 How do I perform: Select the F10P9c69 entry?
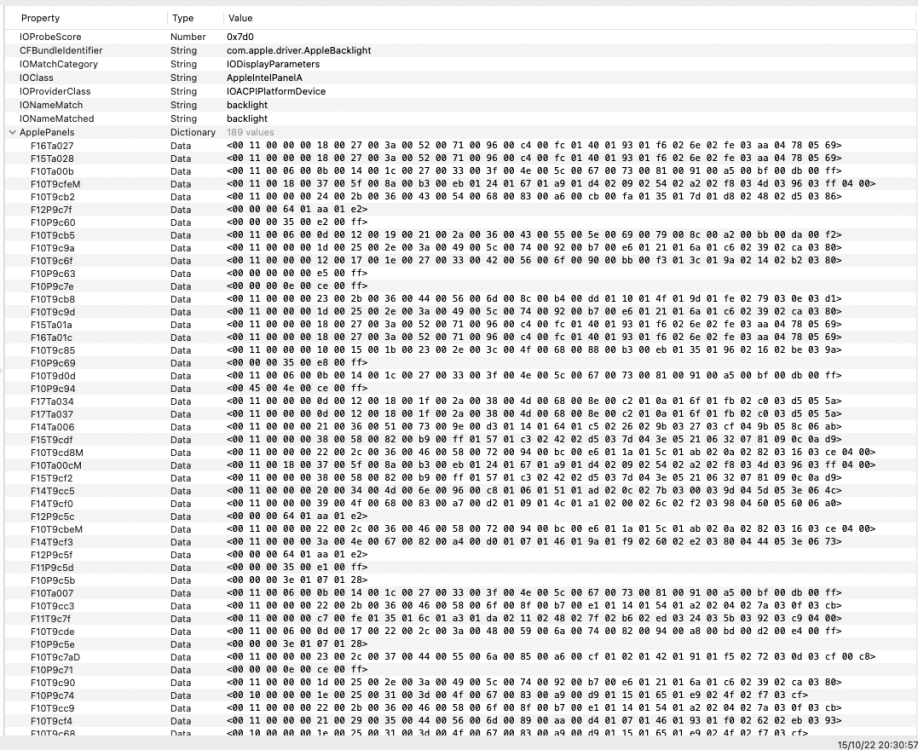click(53, 363)
